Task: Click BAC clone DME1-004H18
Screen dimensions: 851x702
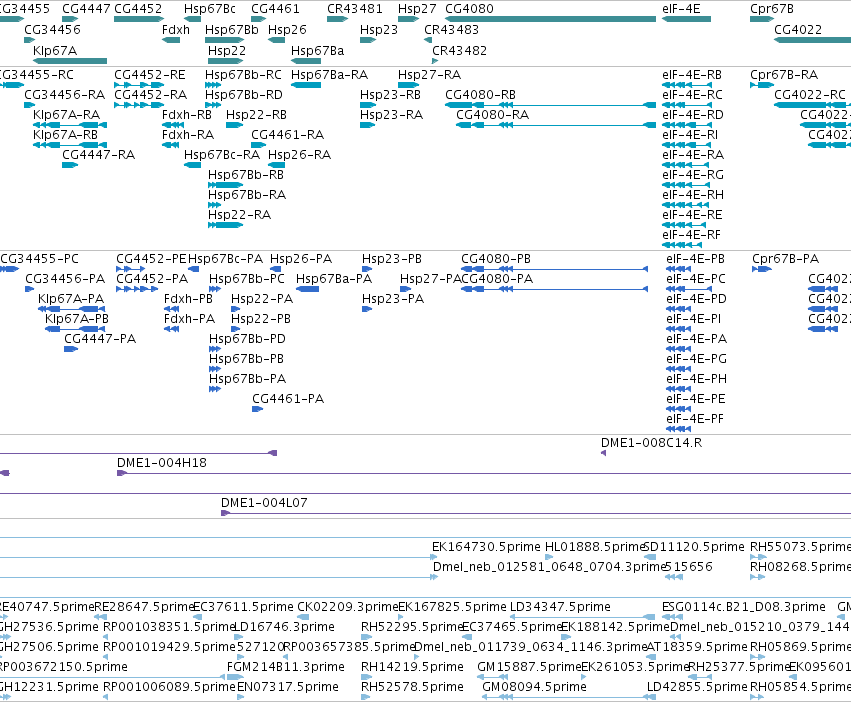Action: [161, 463]
